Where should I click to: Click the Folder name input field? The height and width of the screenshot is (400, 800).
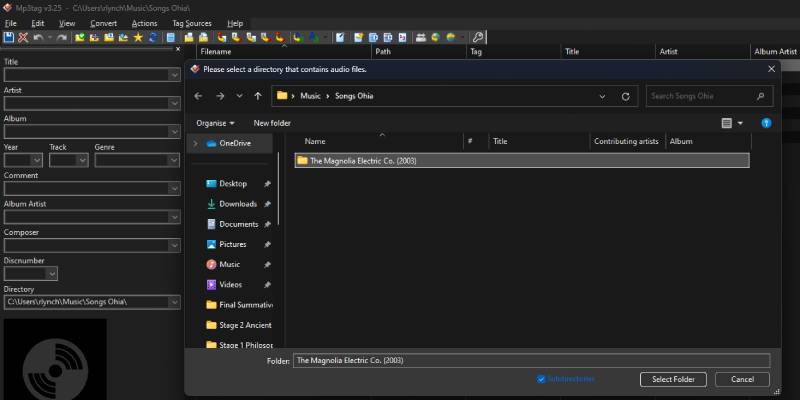click(x=531, y=361)
